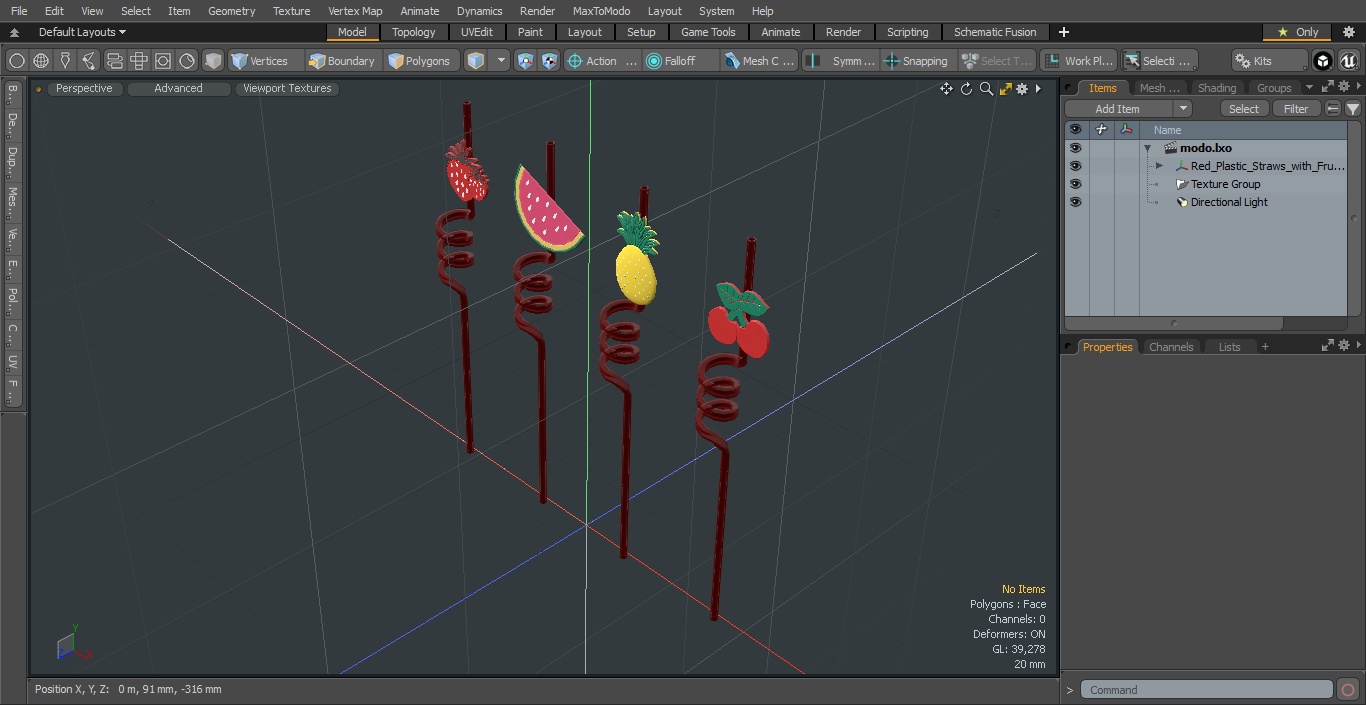Toggle visibility of modo.lxo scene
Image resolution: width=1366 pixels, height=705 pixels.
[x=1075, y=148]
